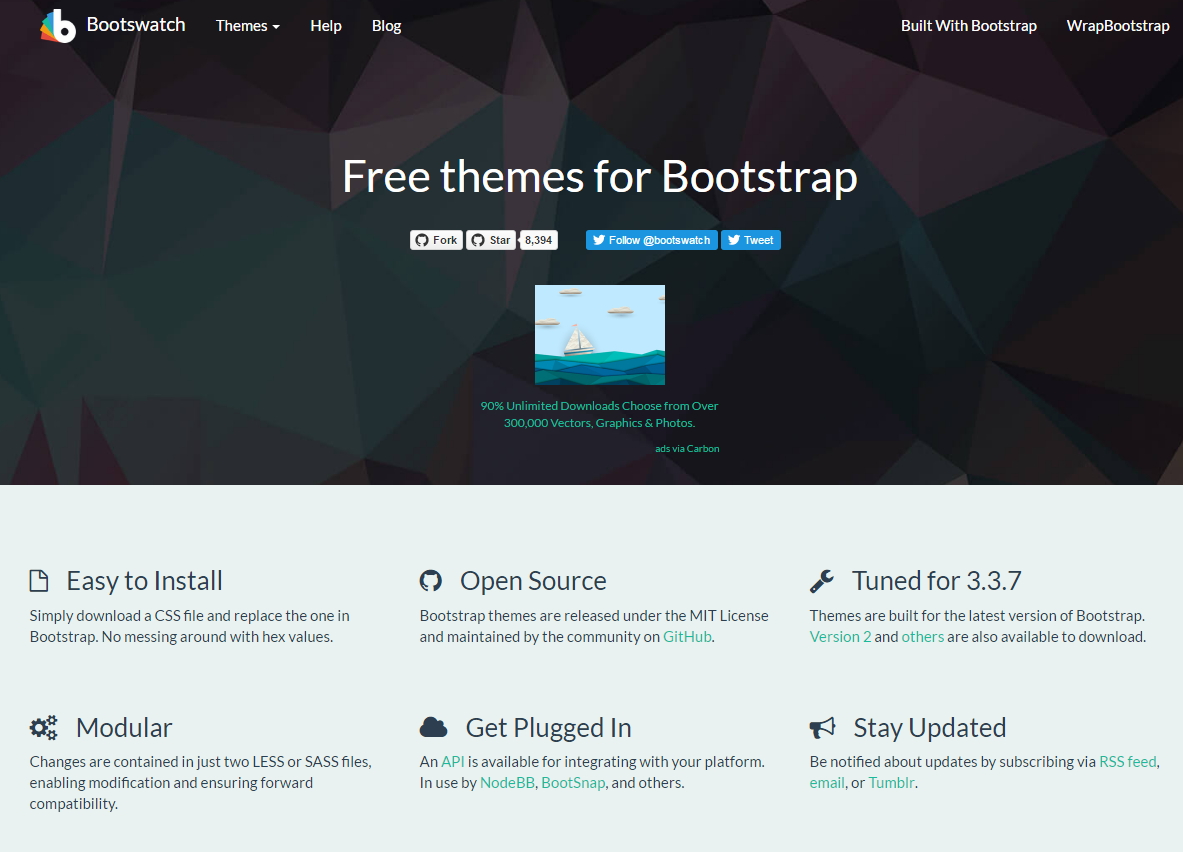Click the Modular heading
This screenshot has height=852, width=1183.
(124, 727)
